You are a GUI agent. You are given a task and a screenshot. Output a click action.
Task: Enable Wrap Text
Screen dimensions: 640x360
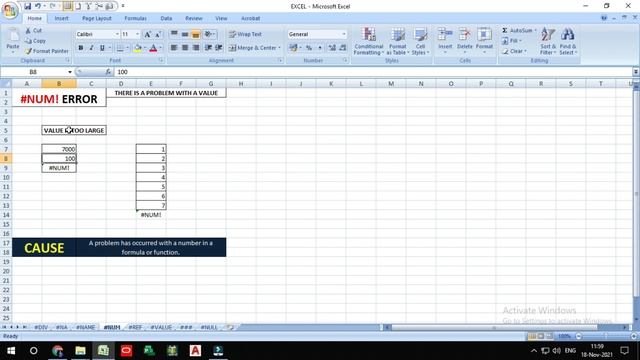coord(245,34)
